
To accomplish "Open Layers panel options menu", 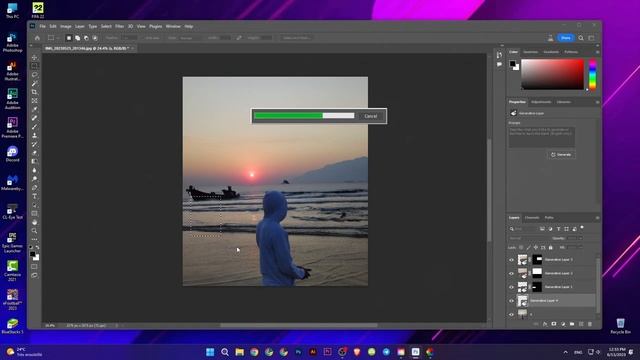I will click(597, 218).
